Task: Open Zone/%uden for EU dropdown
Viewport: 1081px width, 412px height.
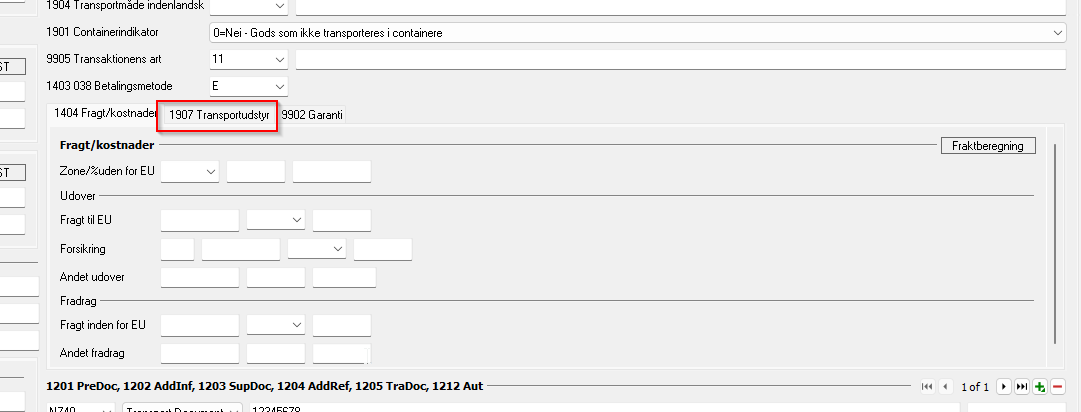Action: [211, 172]
